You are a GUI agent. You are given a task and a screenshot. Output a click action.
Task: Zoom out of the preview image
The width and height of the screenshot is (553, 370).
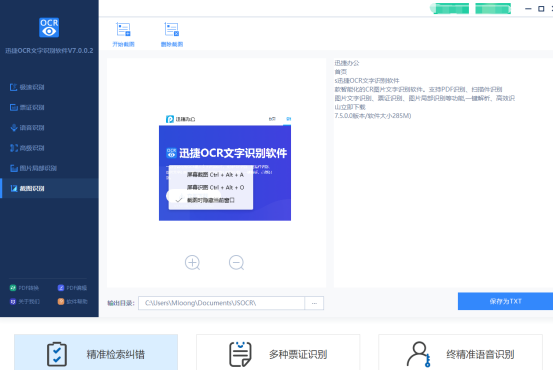pos(236,263)
